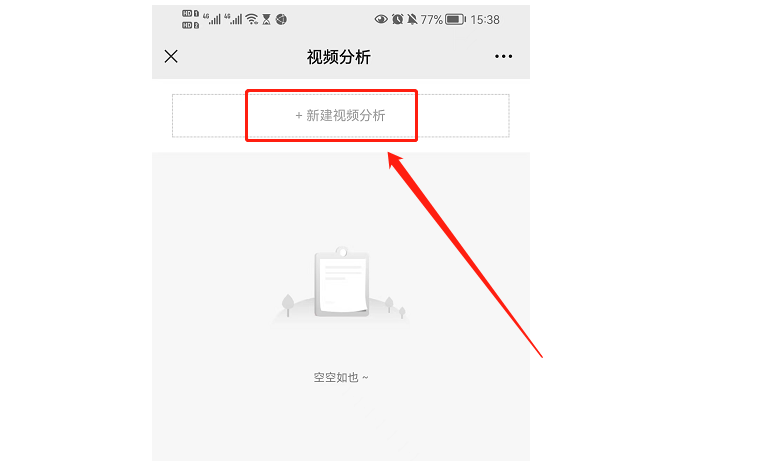This screenshot has width=775, height=461.
Task: Tap the X close icon in header
Action: point(171,56)
